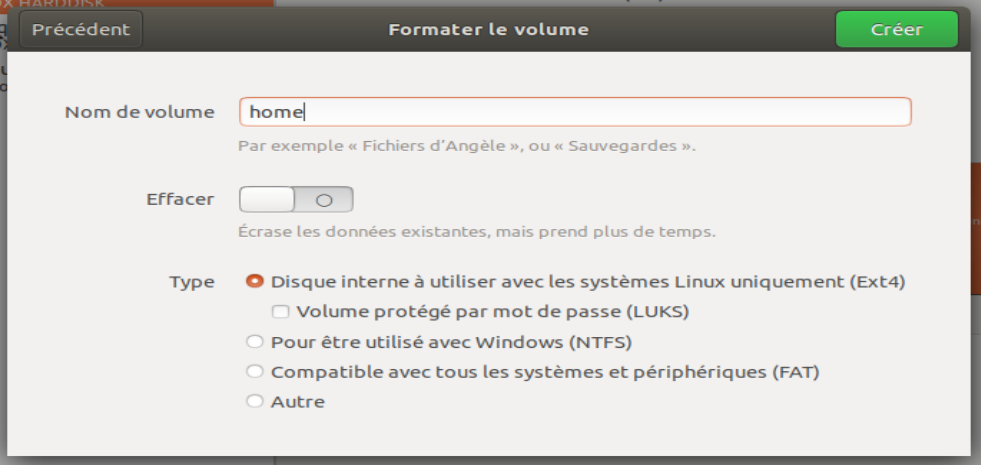Toggle the Effacer switch
Viewport: 981px width, 465px height.
(x=296, y=199)
